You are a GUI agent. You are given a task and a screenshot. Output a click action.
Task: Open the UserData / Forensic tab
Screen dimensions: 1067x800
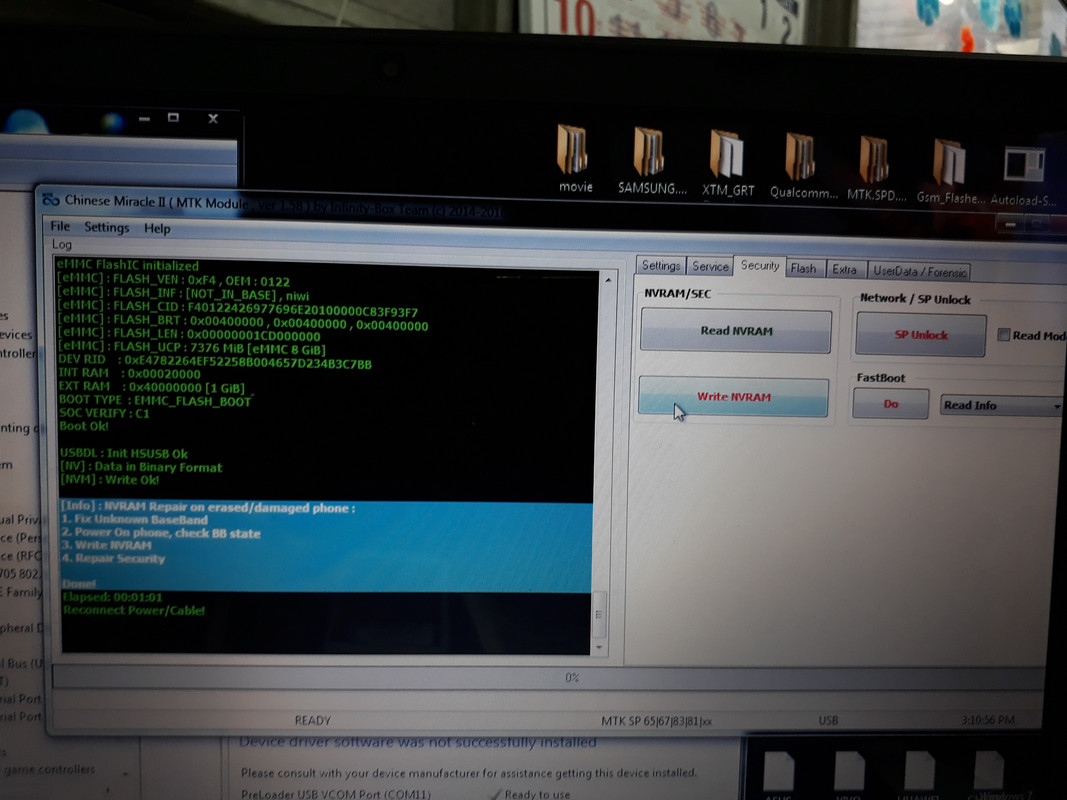click(x=919, y=271)
